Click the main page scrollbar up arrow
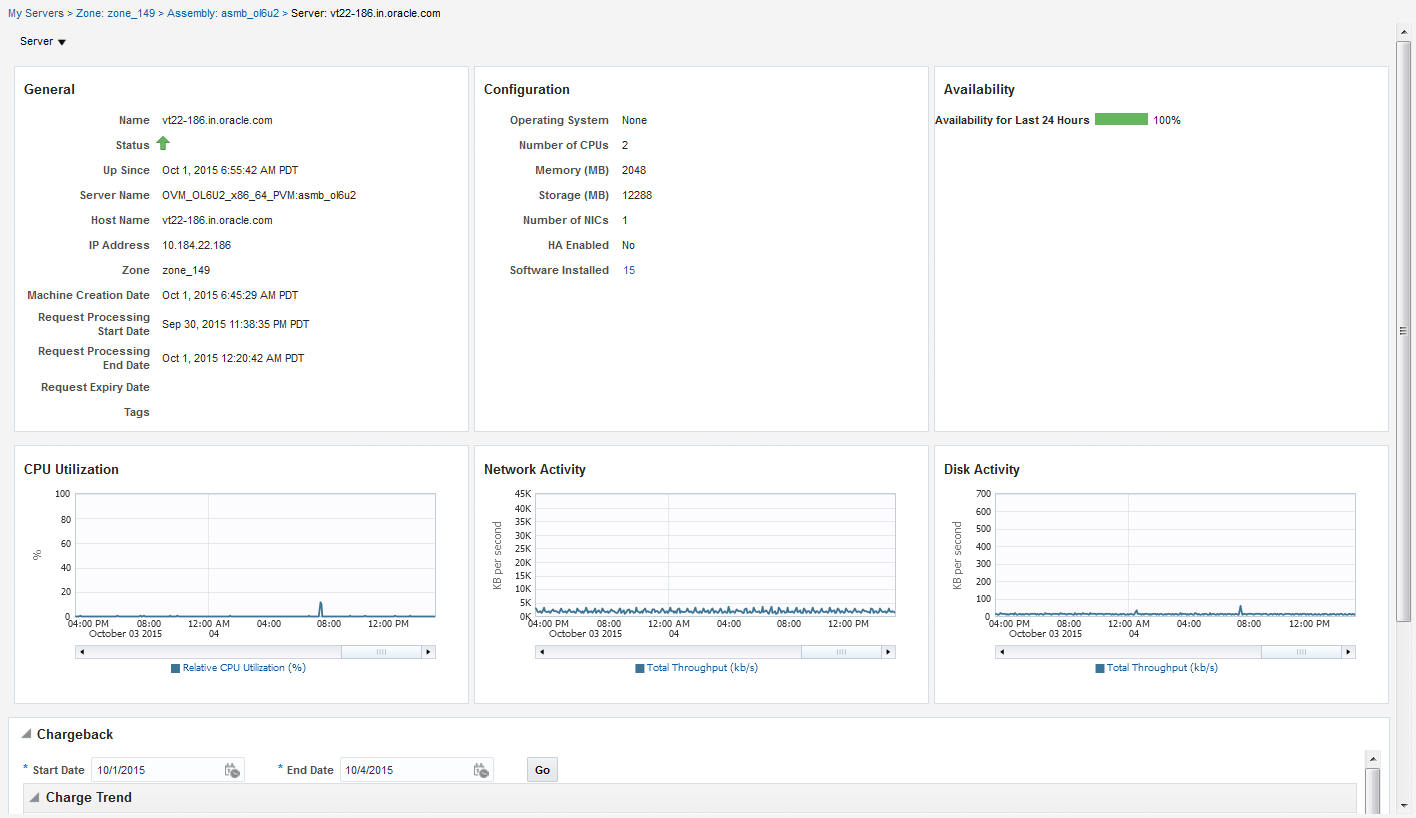 click(1403, 33)
